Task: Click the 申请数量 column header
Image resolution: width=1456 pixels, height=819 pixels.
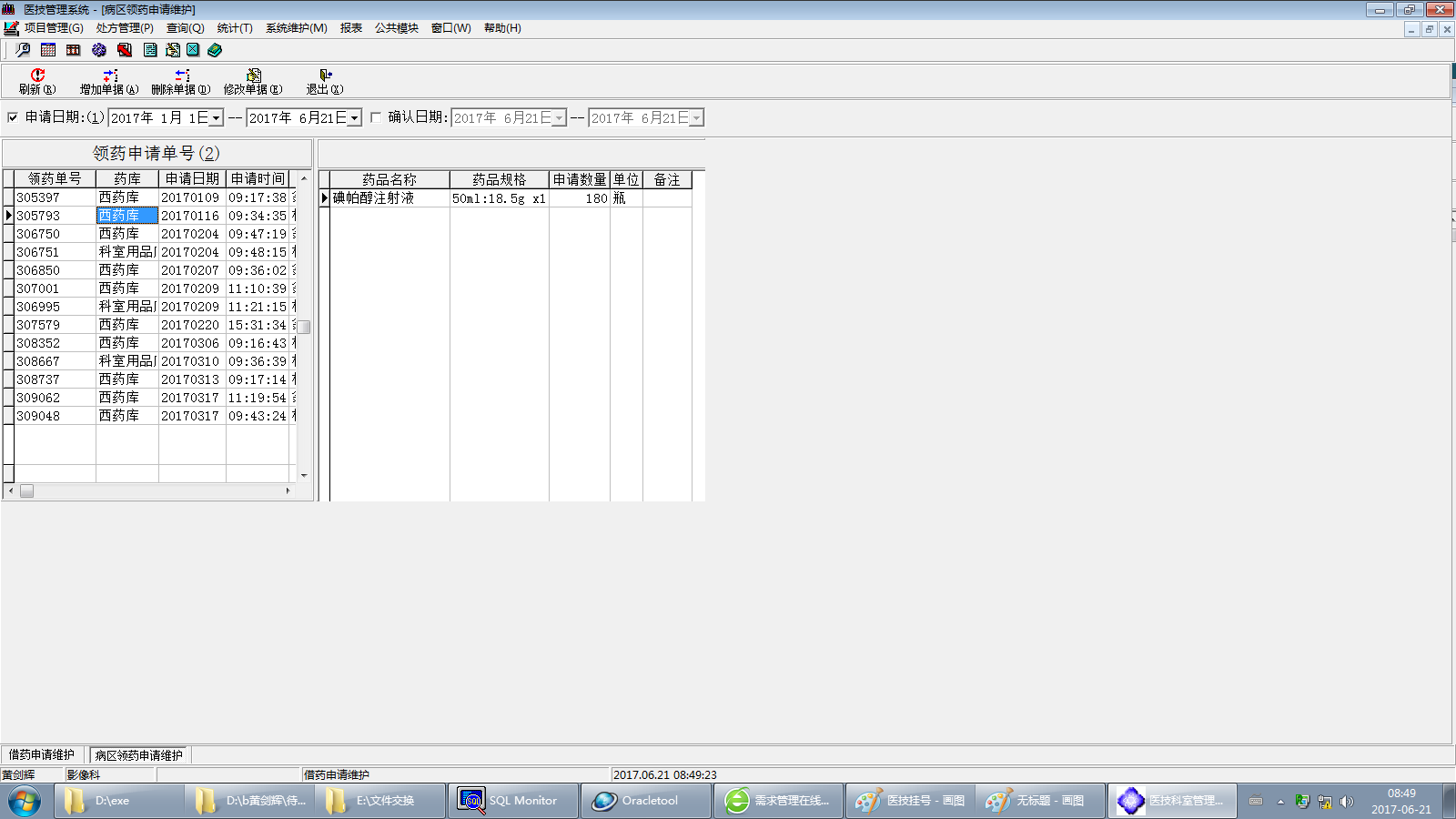Action: point(580,180)
